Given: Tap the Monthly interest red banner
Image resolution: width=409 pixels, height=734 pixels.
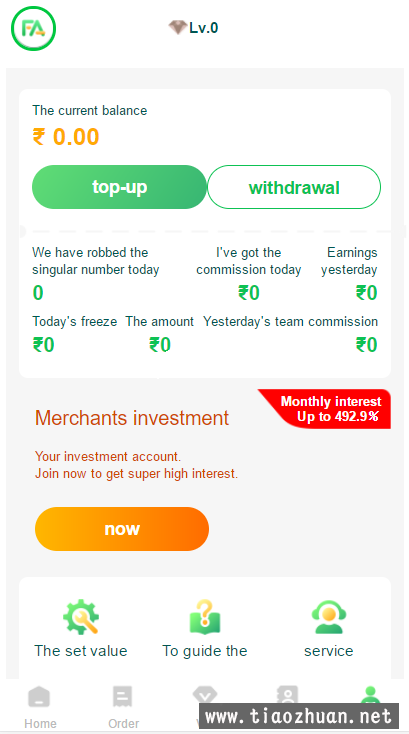Looking at the screenshot, I should click(328, 409).
